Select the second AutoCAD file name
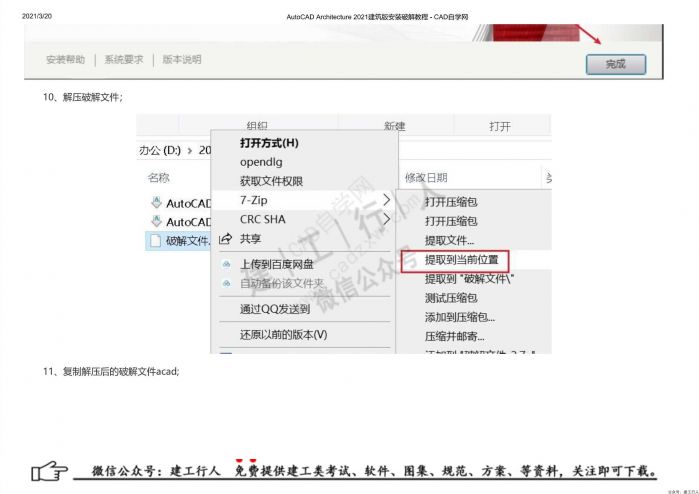Viewport: 699px width, 494px height. pyautogui.click(x=188, y=222)
